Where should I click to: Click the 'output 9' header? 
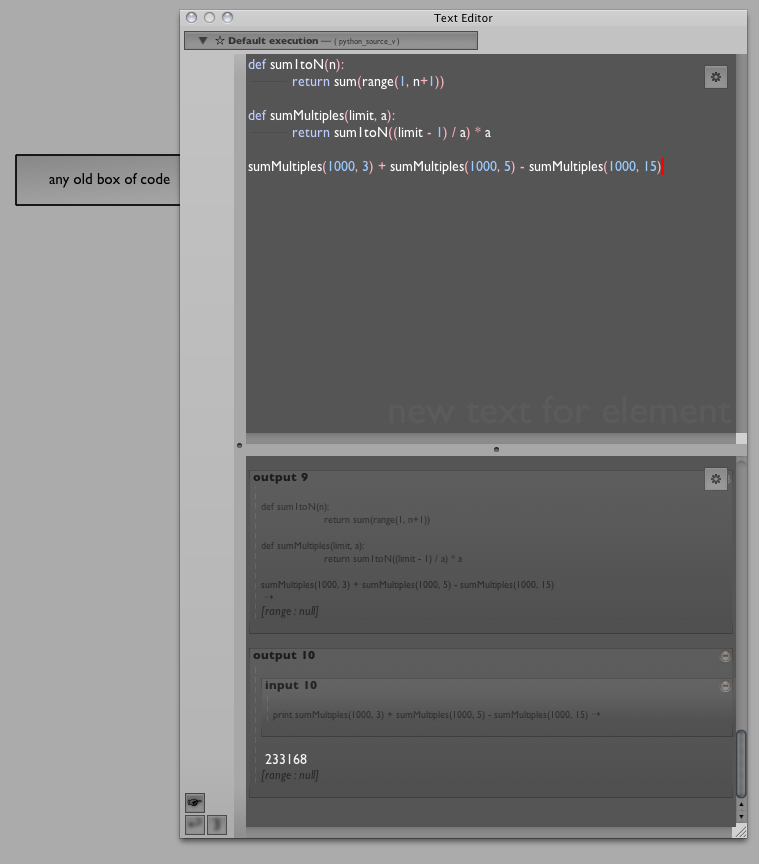(x=281, y=478)
